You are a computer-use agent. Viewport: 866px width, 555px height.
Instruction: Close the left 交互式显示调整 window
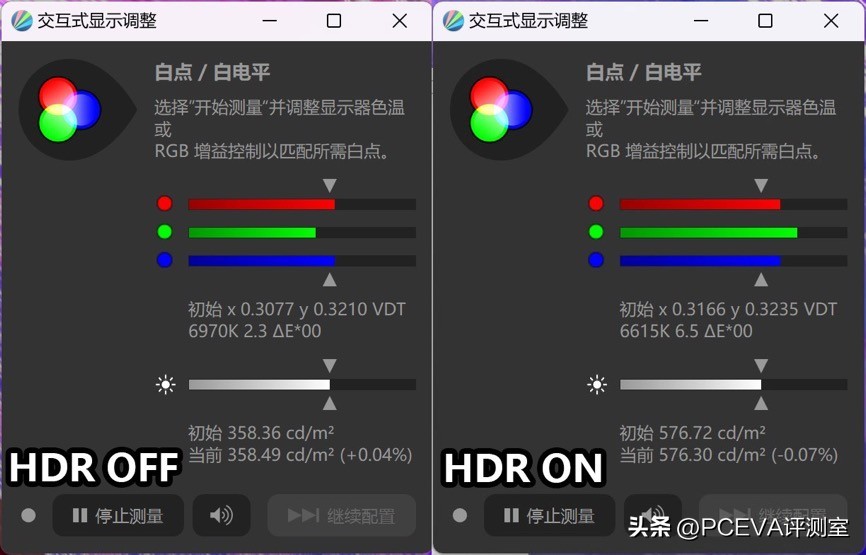(400, 21)
